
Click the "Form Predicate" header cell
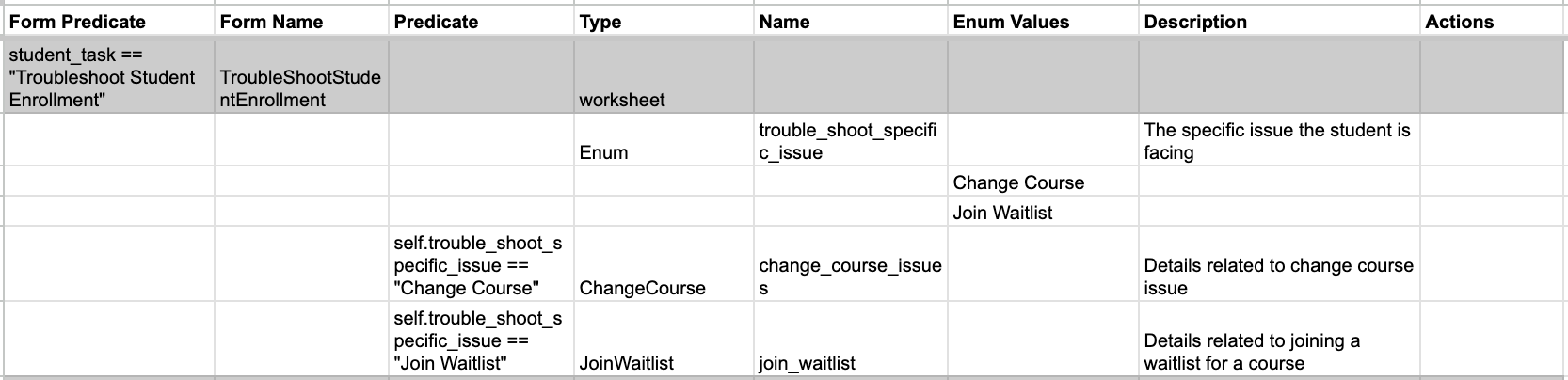click(77, 22)
